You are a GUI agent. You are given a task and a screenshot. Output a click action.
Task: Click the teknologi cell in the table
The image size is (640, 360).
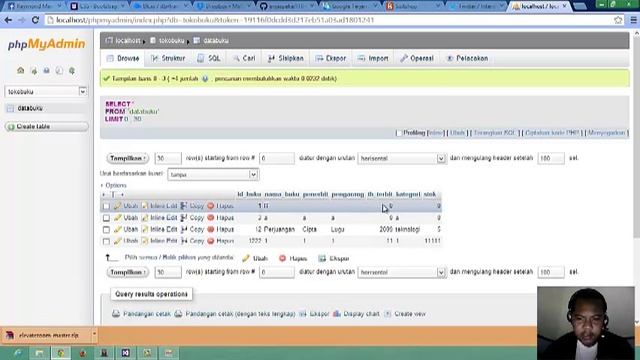pyautogui.click(x=407, y=229)
